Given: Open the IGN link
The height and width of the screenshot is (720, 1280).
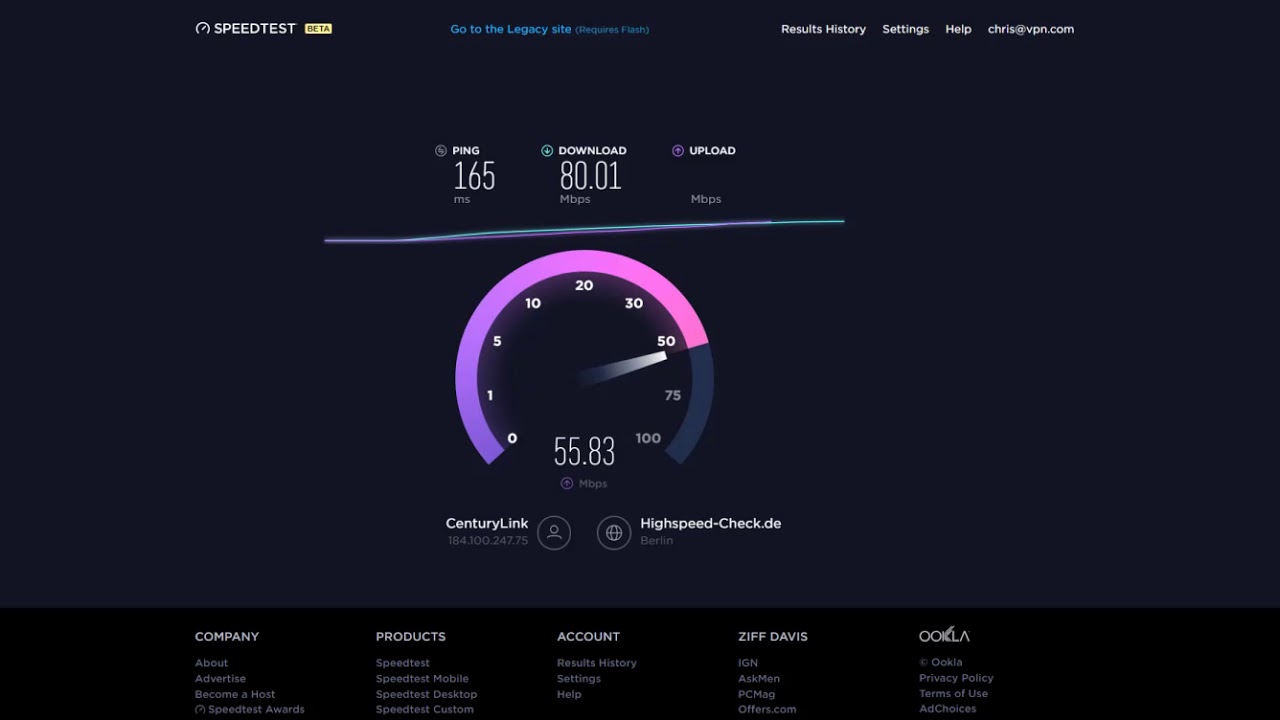Looking at the screenshot, I should click(748, 663).
